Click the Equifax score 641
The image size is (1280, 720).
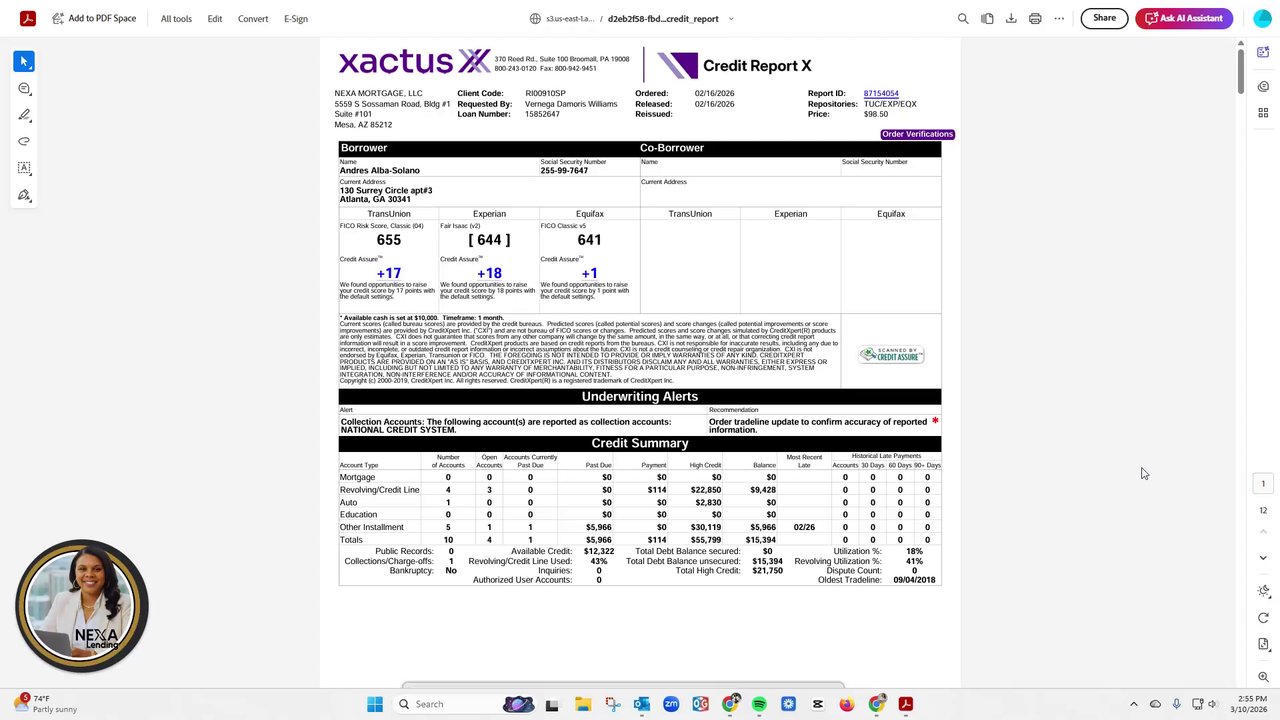coord(589,240)
